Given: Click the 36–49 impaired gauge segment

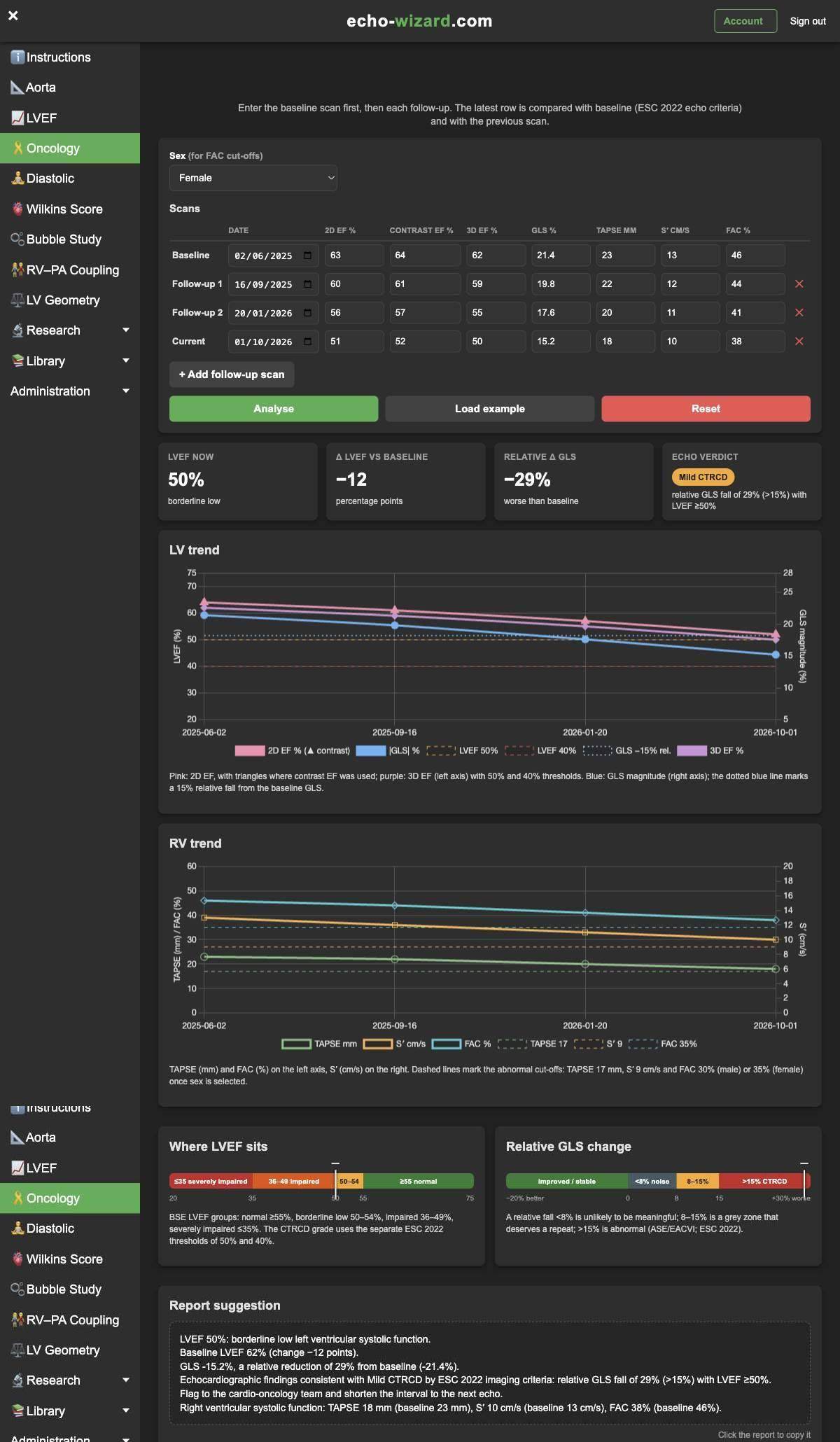Looking at the screenshot, I should 294,1182.
